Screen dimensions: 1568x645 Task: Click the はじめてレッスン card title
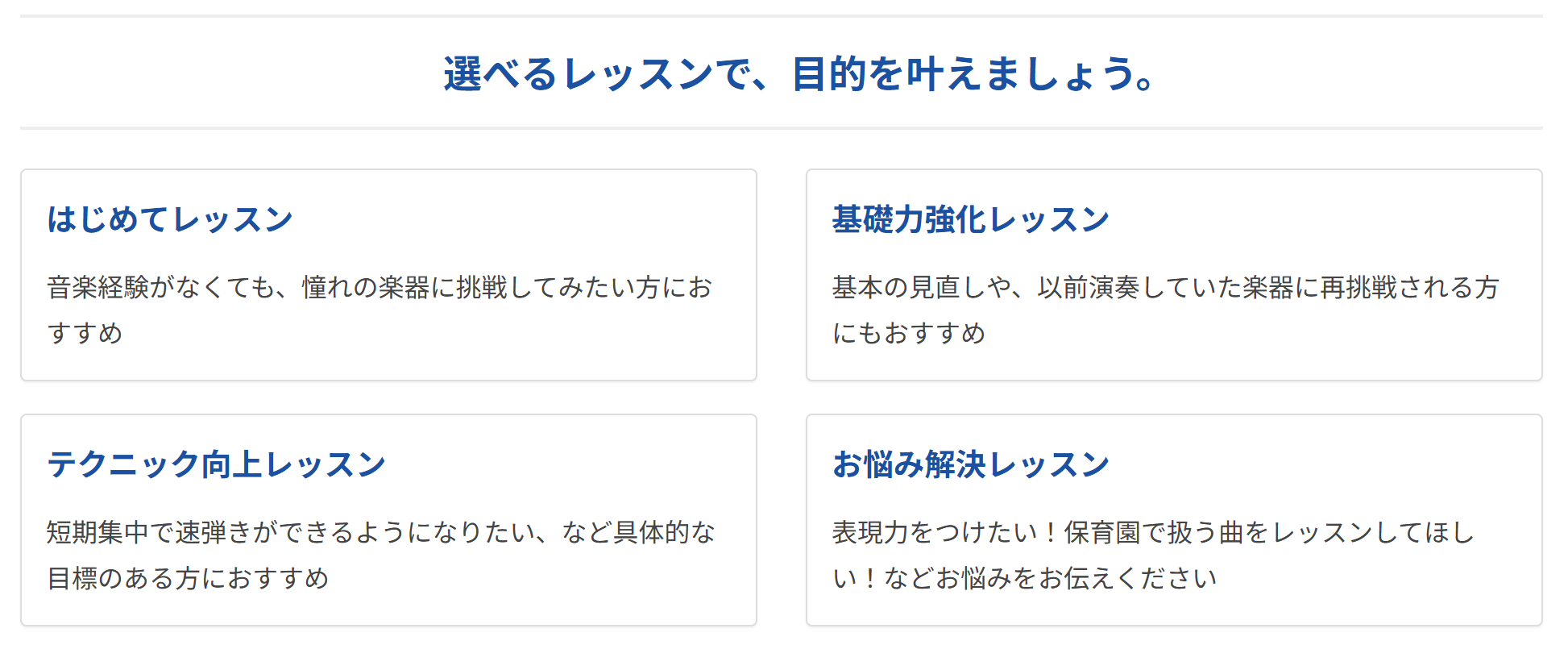(x=170, y=219)
